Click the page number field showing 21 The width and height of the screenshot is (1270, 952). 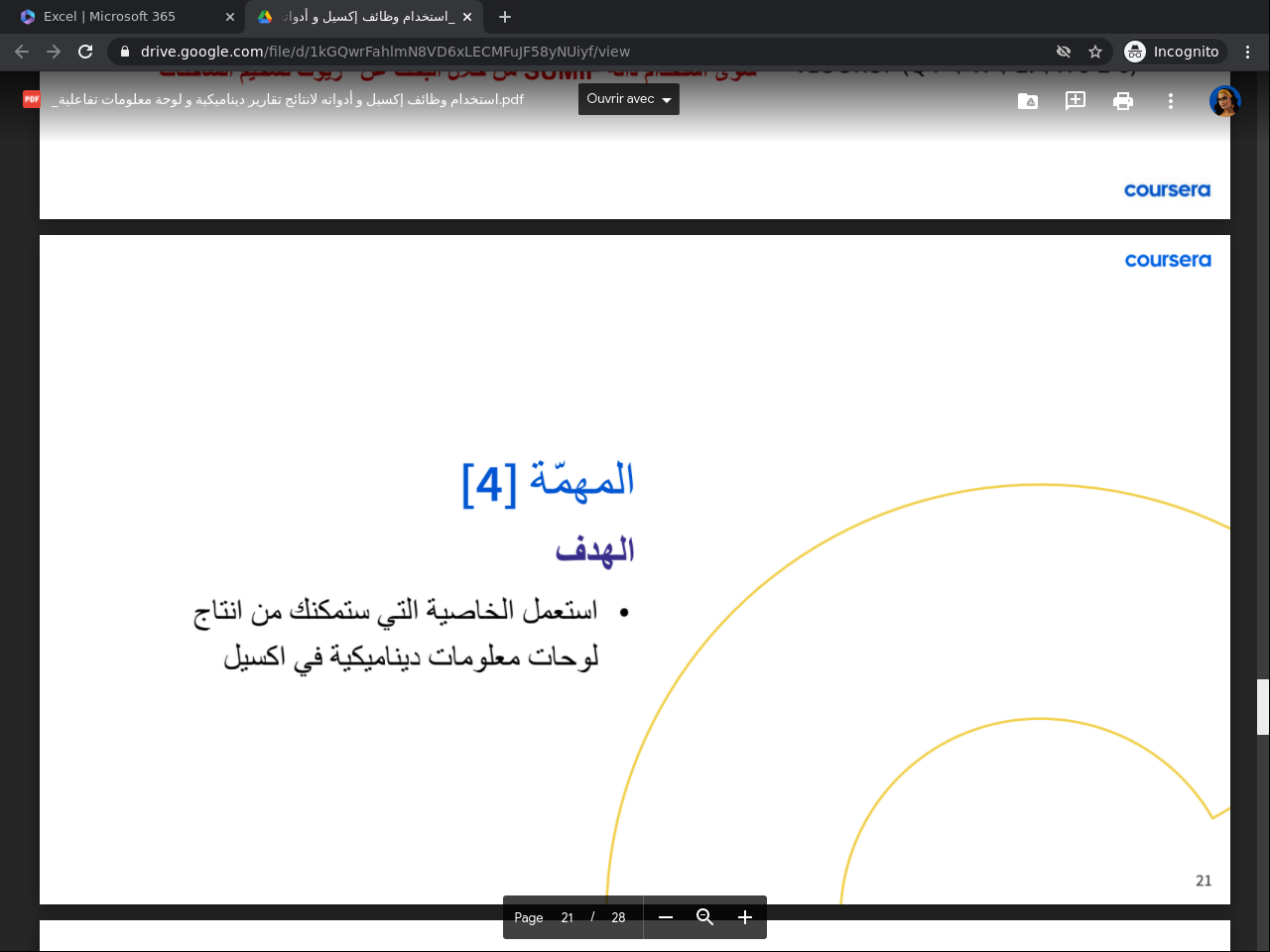coord(568,917)
